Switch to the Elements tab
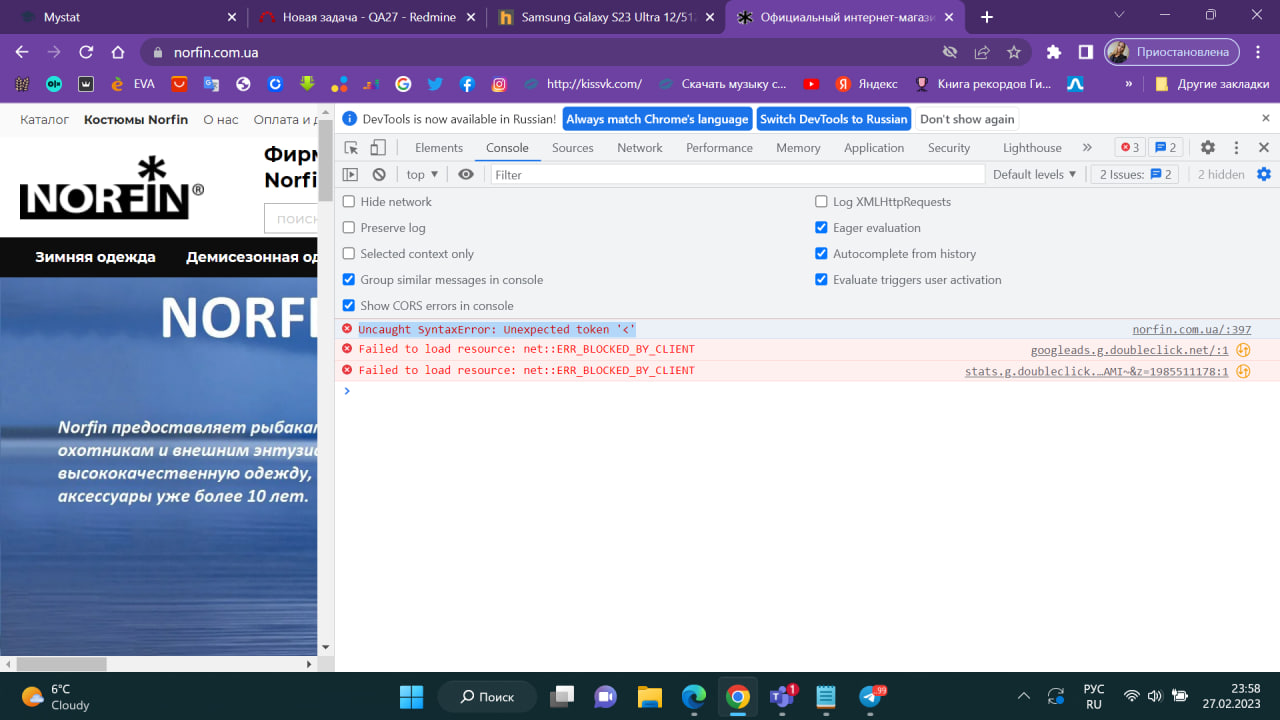 (439, 148)
